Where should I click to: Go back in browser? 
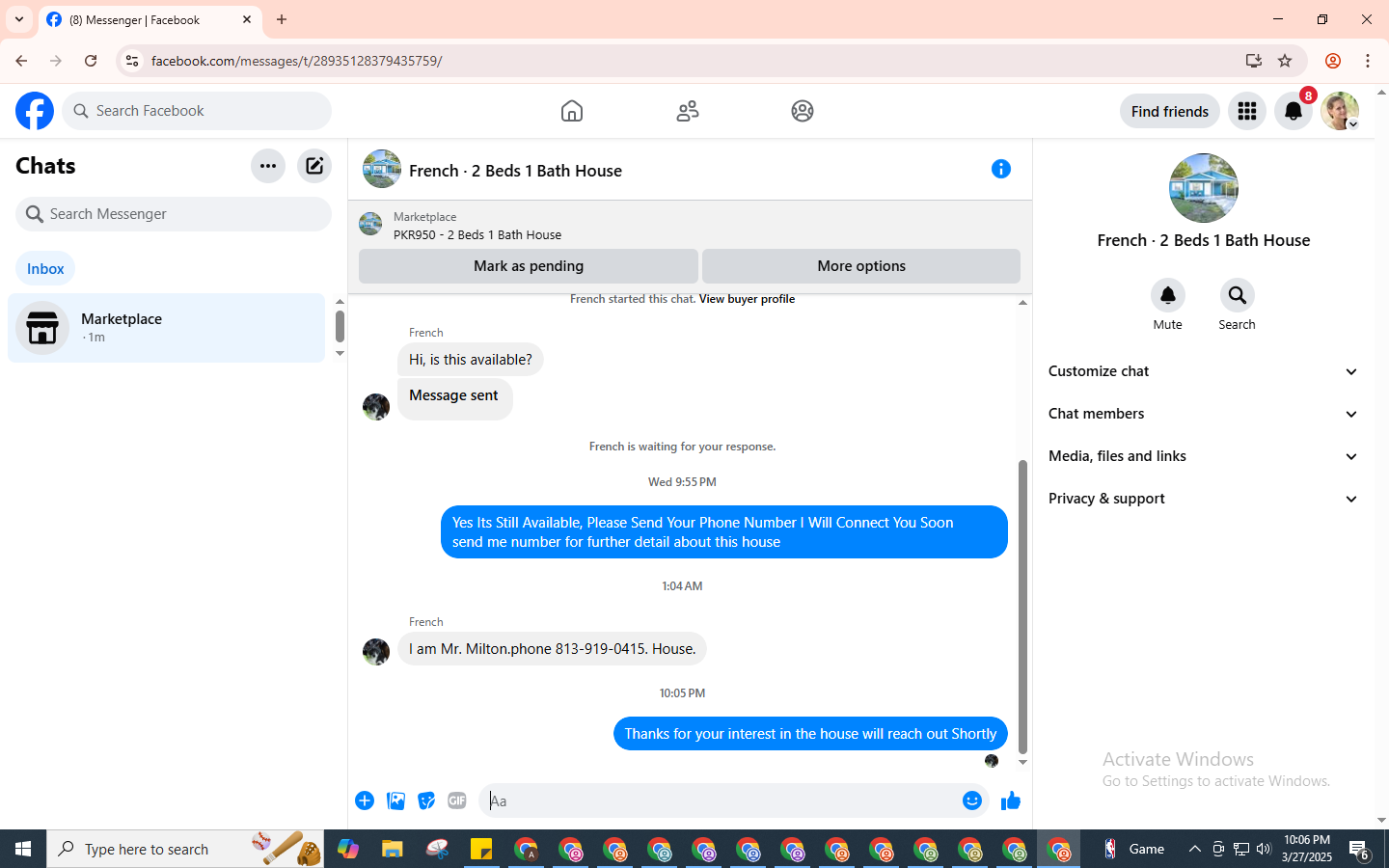pos(21,61)
